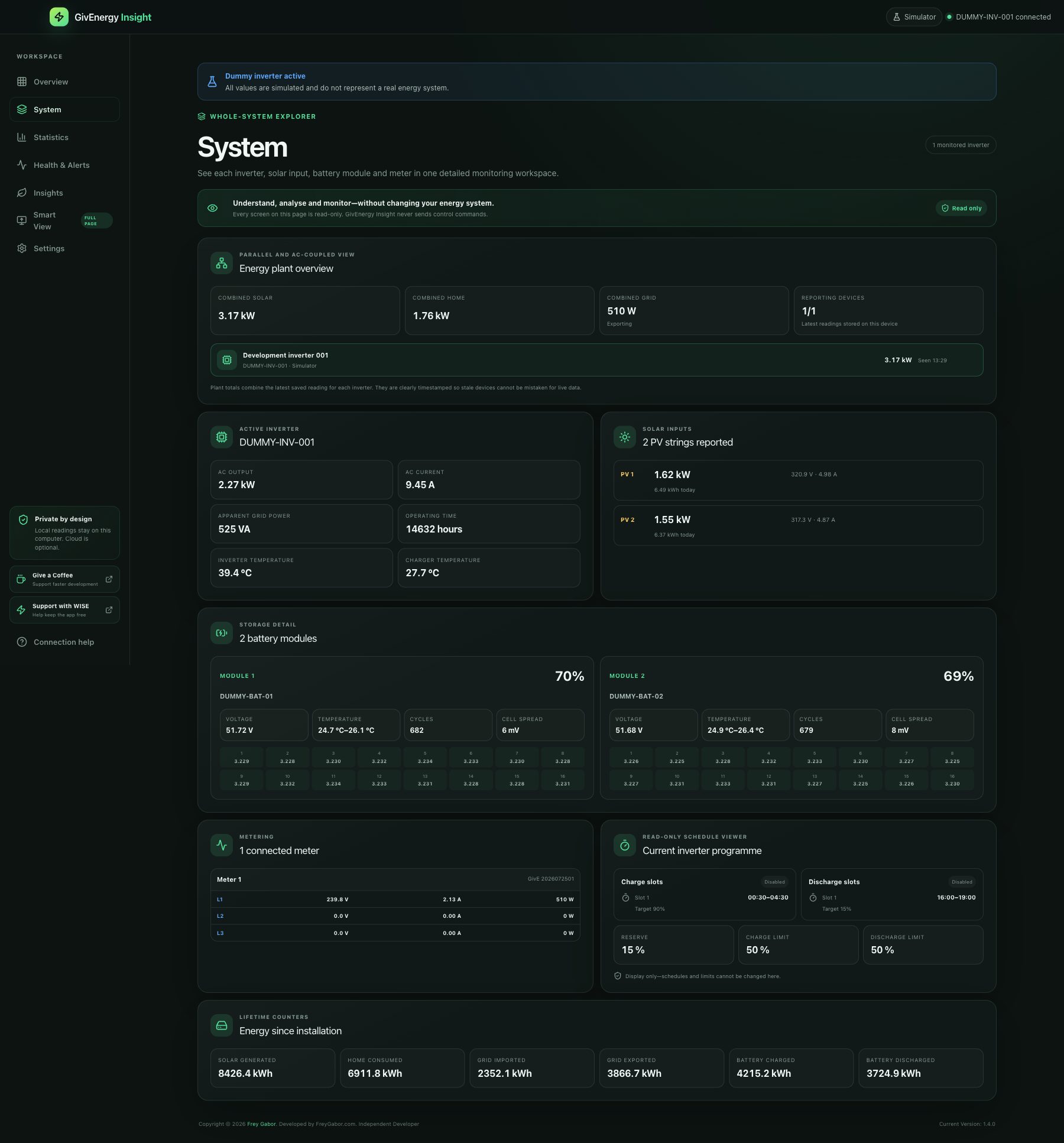The width and height of the screenshot is (1064, 1143).
Task: Open the Insights sidebar entry
Action: 64,193
